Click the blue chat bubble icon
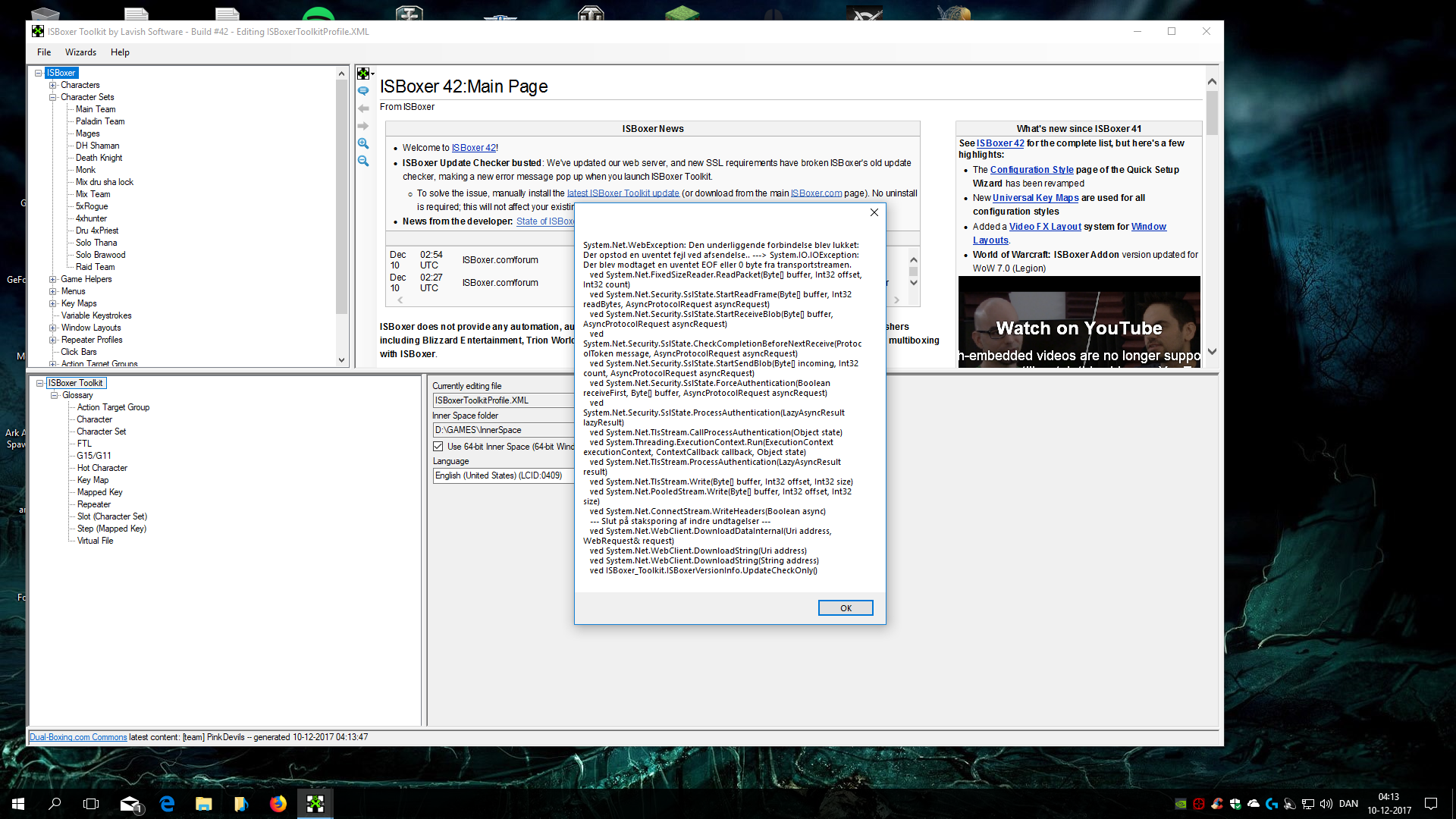 pos(363,91)
